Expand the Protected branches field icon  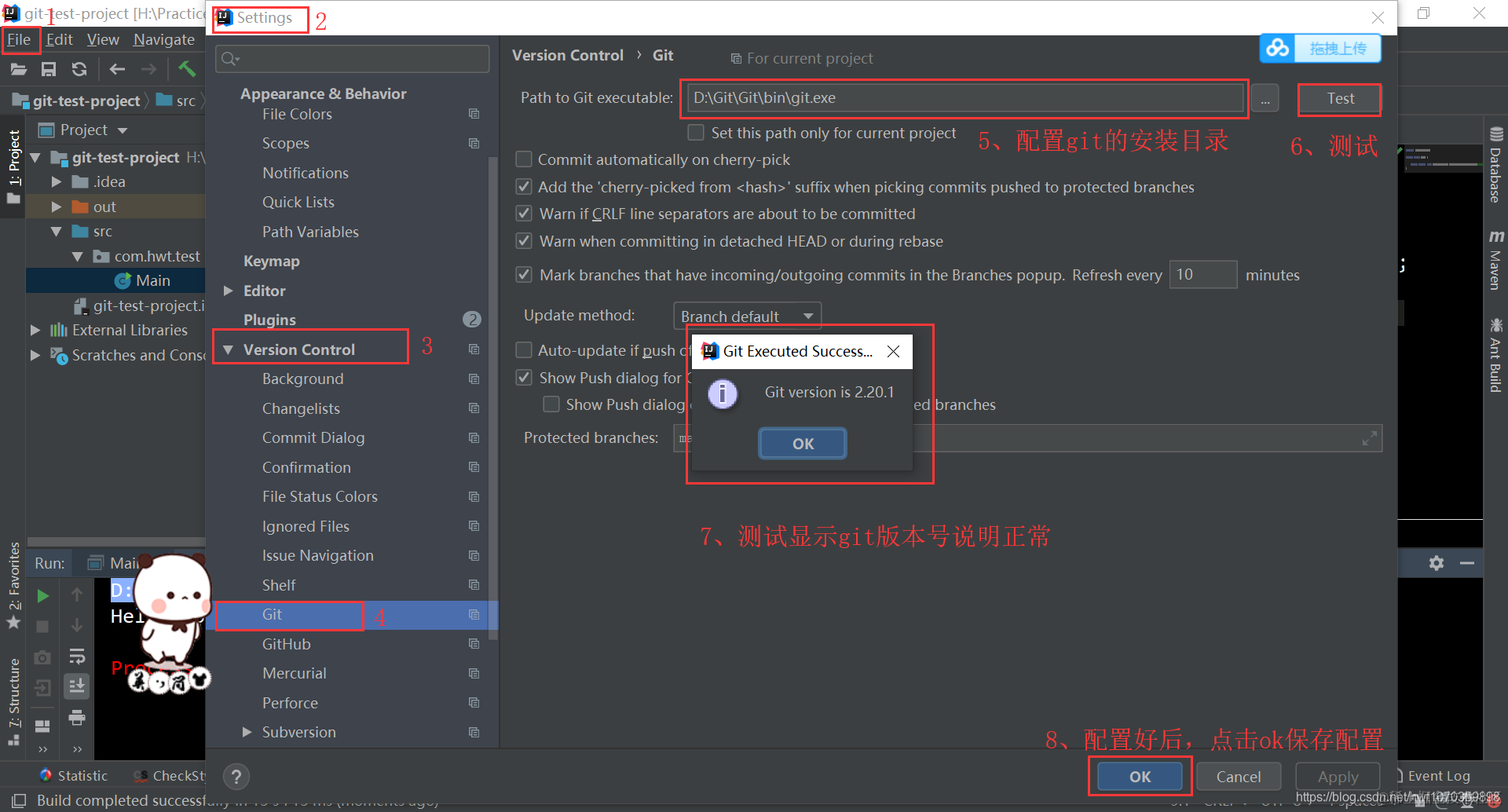[1369, 438]
